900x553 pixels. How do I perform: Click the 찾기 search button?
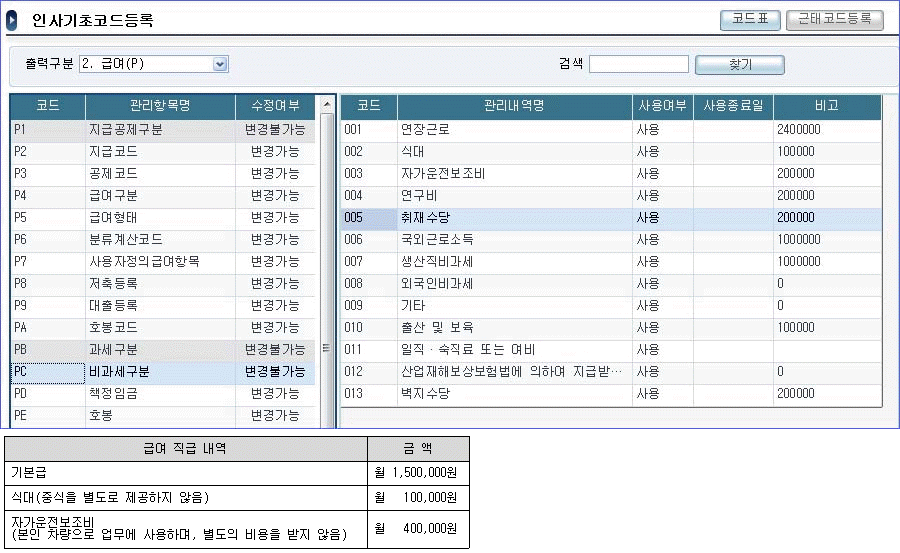pyautogui.click(x=739, y=65)
